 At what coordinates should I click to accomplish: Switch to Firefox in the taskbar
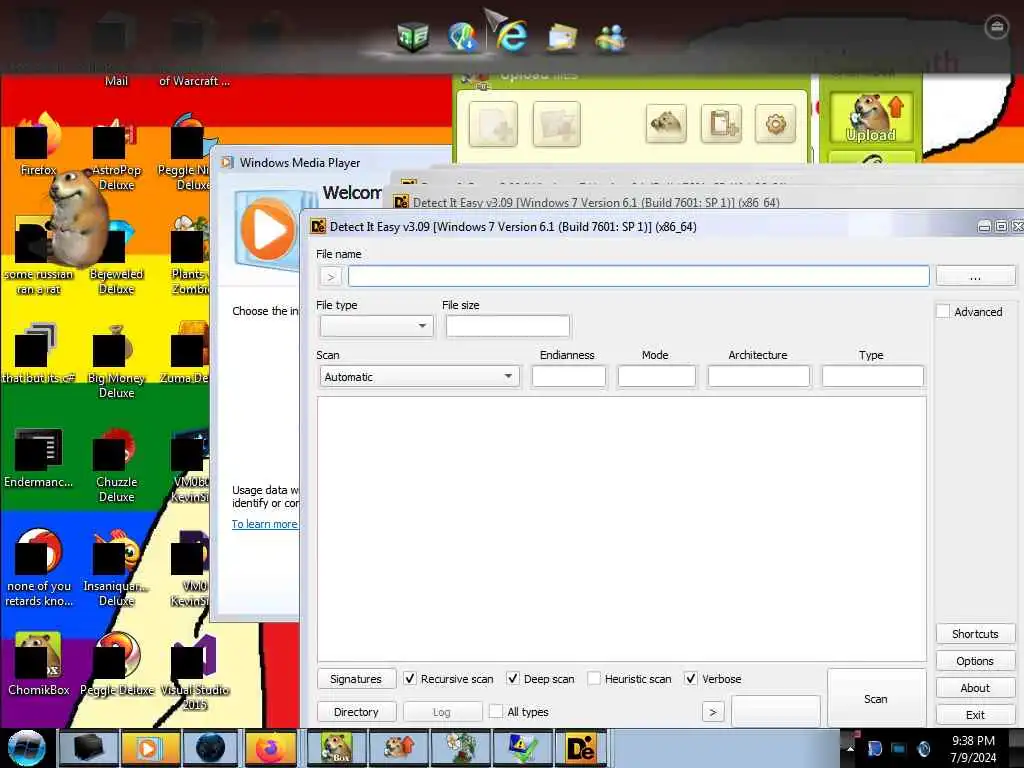(271, 748)
